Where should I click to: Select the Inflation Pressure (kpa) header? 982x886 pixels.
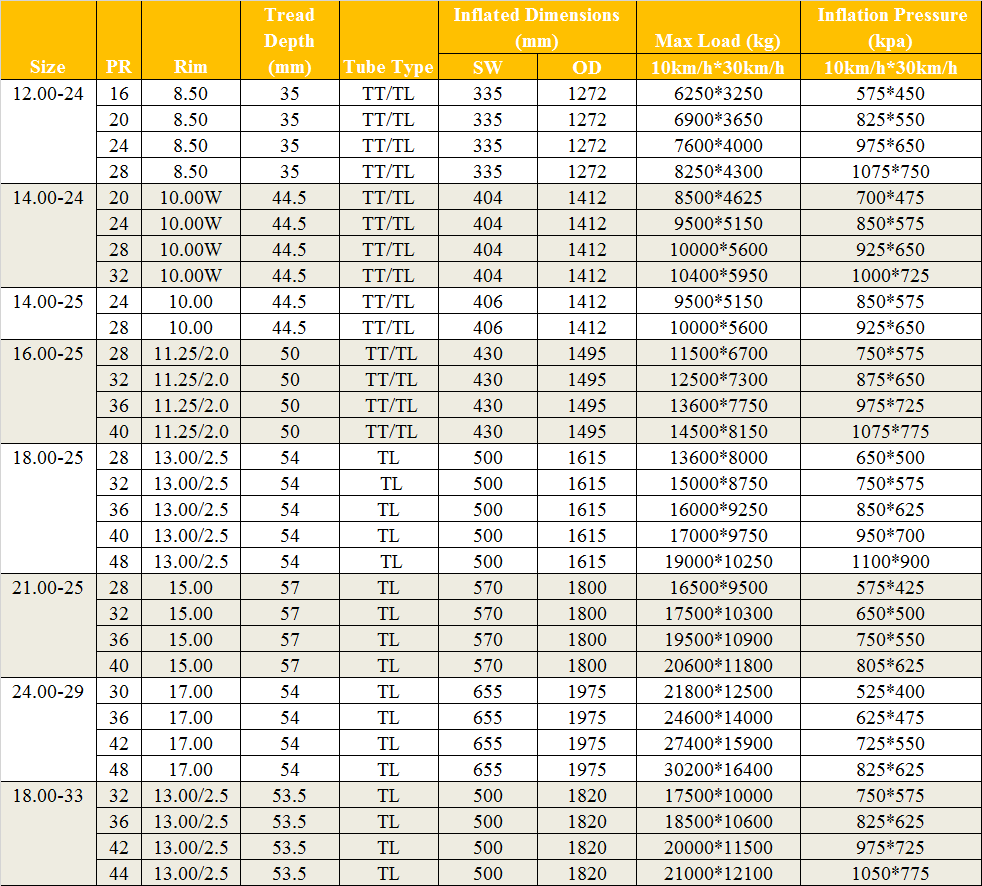click(891, 28)
